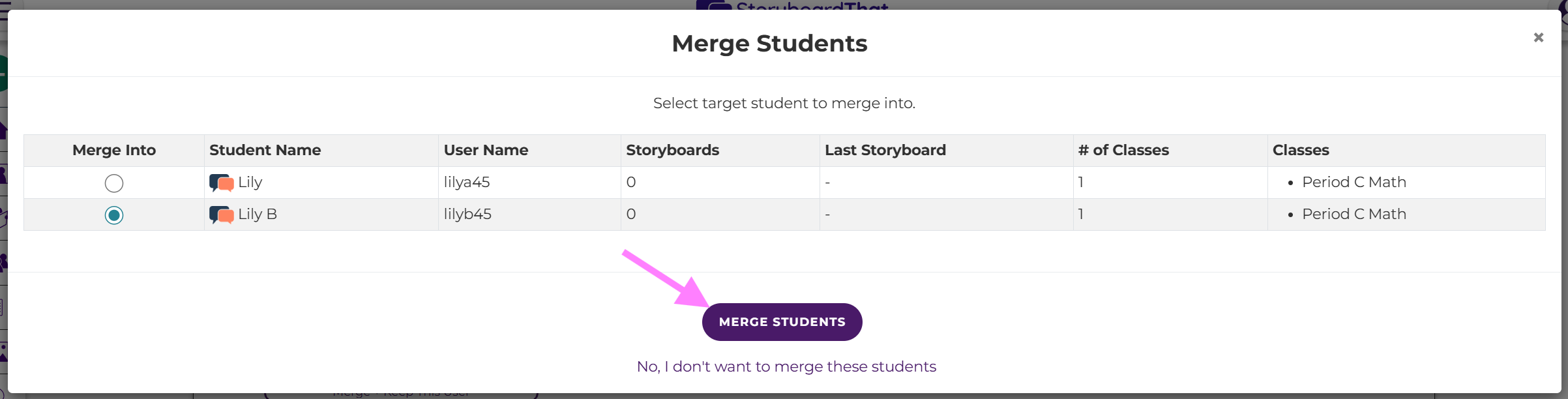Open the hamburger menu in top-left corner
The width and height of the screenshot is (1568, 399).
(x=5, y=11)
